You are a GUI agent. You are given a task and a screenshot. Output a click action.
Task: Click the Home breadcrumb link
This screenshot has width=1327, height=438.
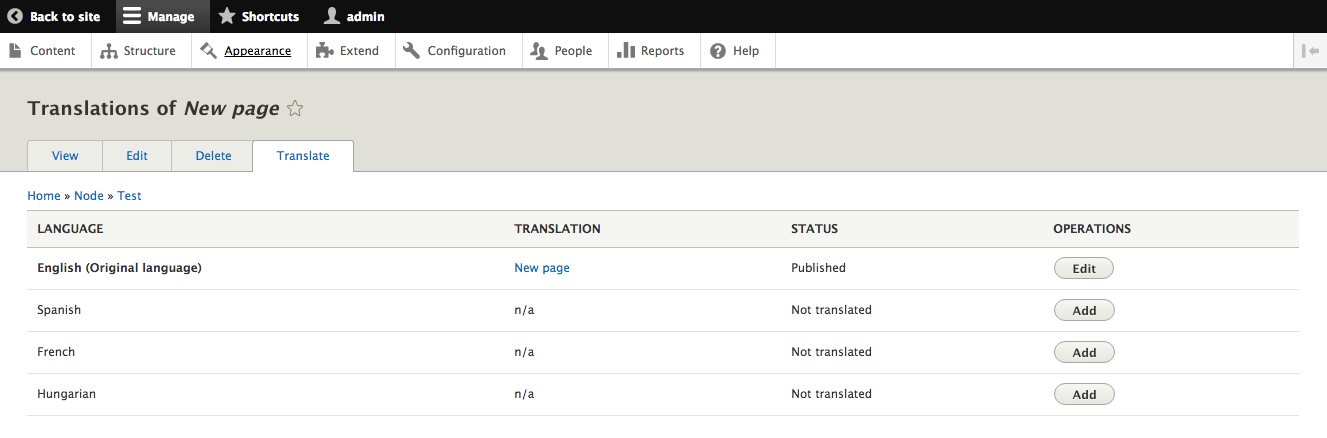(44, 196)
